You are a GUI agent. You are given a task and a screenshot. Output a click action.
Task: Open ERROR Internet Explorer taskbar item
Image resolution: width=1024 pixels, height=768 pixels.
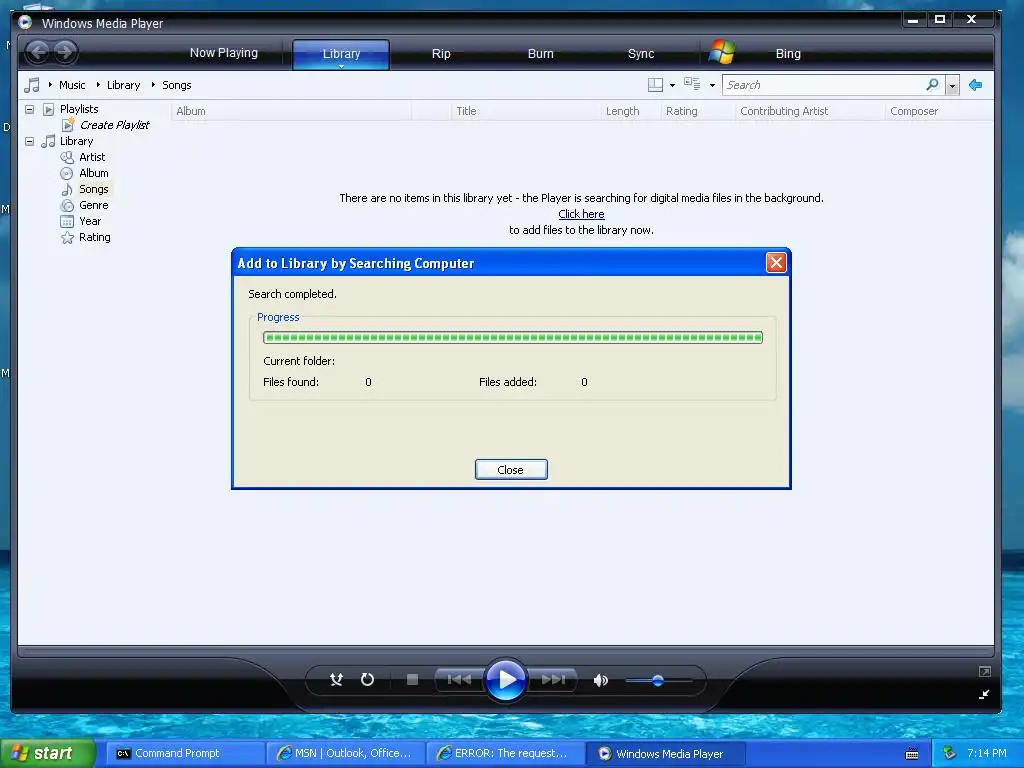tap(505, 753)
